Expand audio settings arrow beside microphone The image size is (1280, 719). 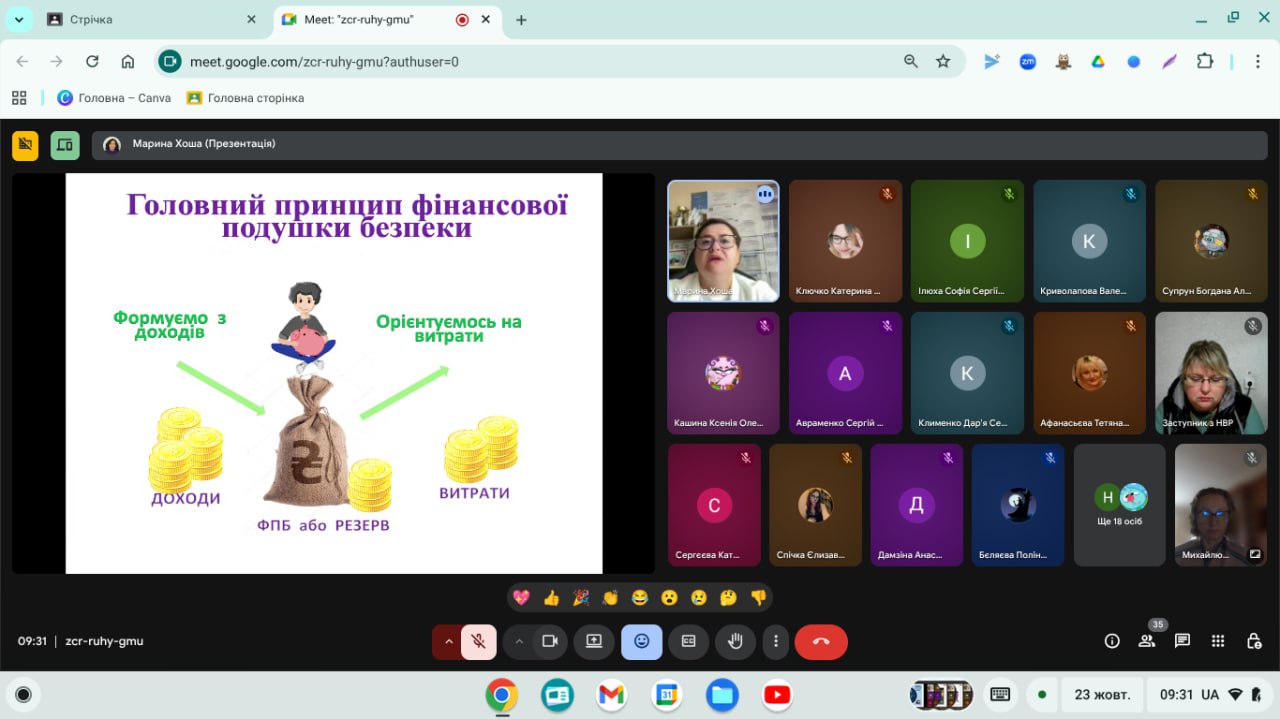[448, 641]
